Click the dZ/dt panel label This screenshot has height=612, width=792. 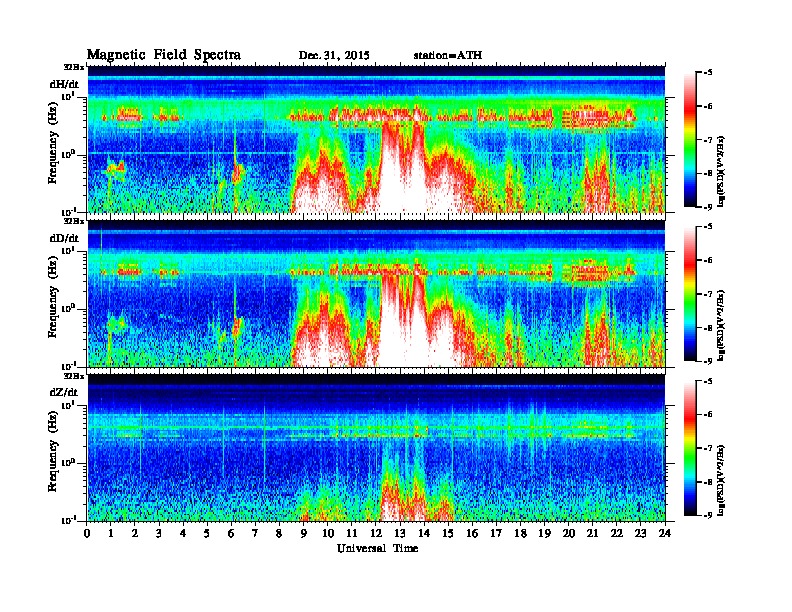pos(64,392)
